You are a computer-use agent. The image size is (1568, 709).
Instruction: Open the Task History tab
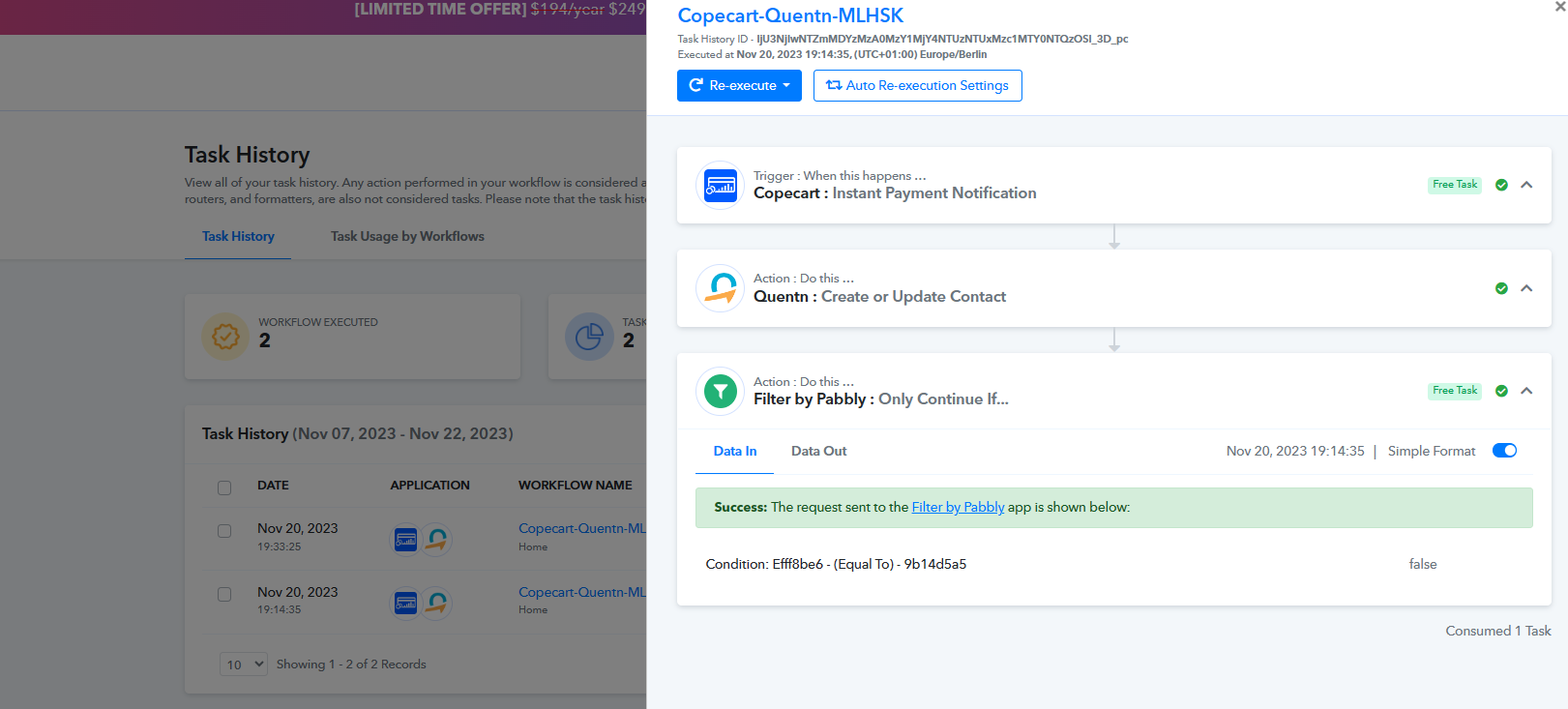click(x=238, y=236)
